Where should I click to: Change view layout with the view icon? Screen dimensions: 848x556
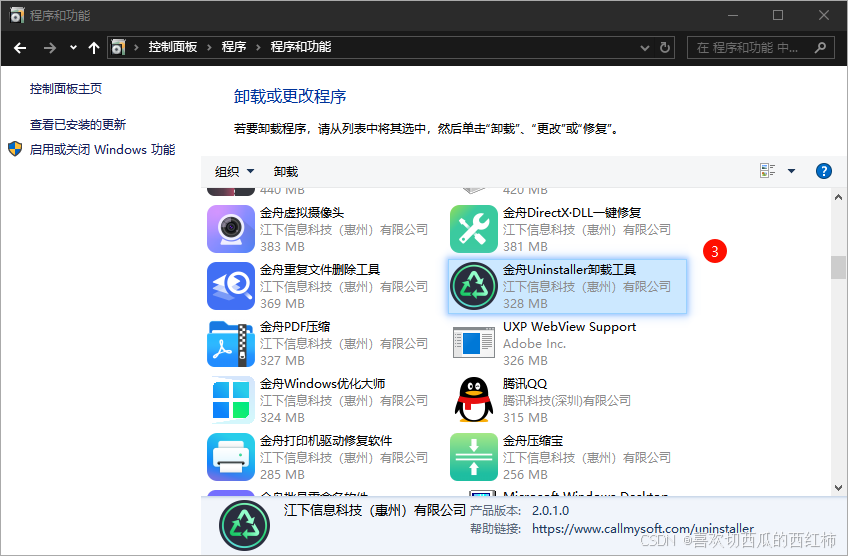tap(767, 171)
